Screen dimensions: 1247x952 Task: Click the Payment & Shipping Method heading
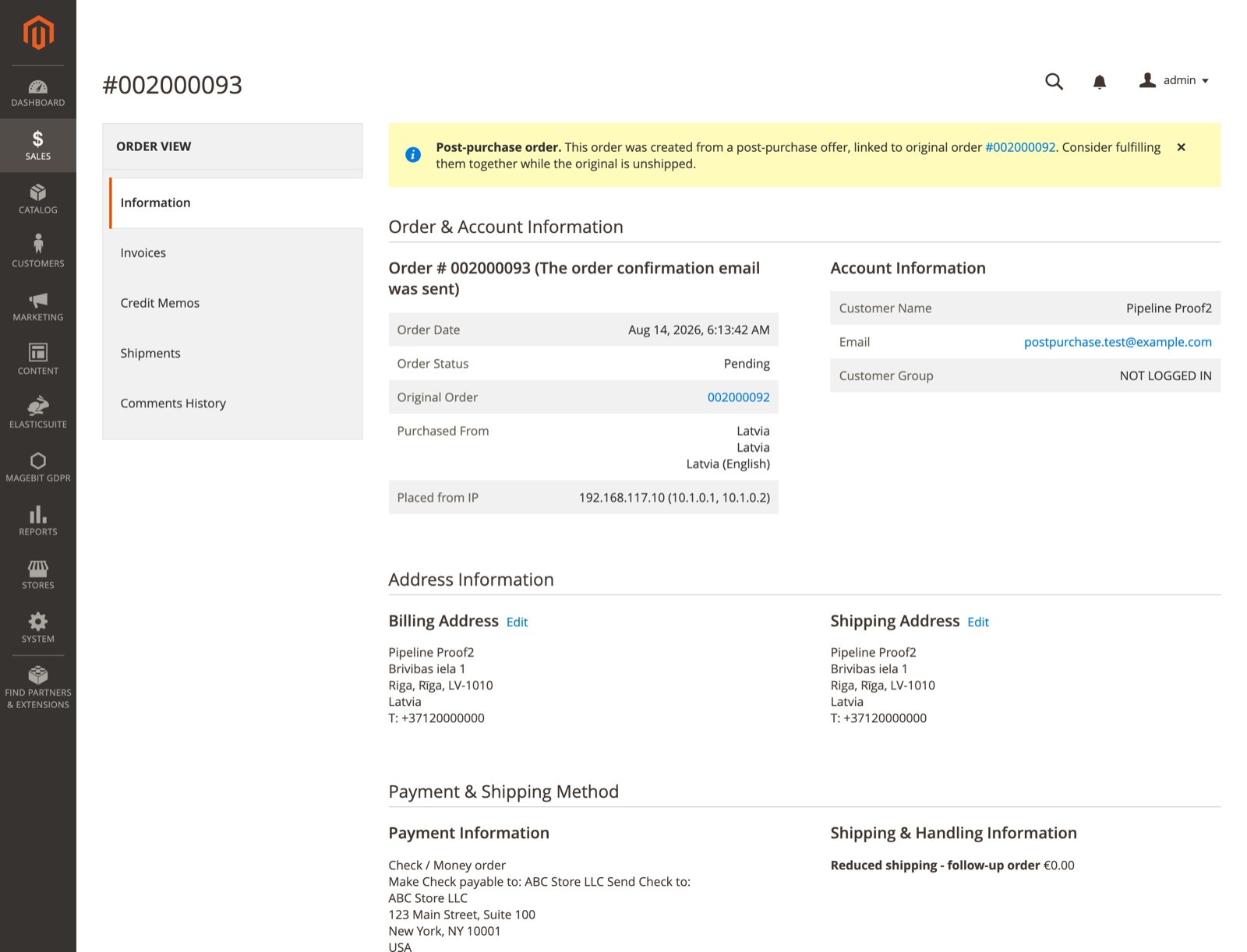pyautogui.click(x=503, y=792)
